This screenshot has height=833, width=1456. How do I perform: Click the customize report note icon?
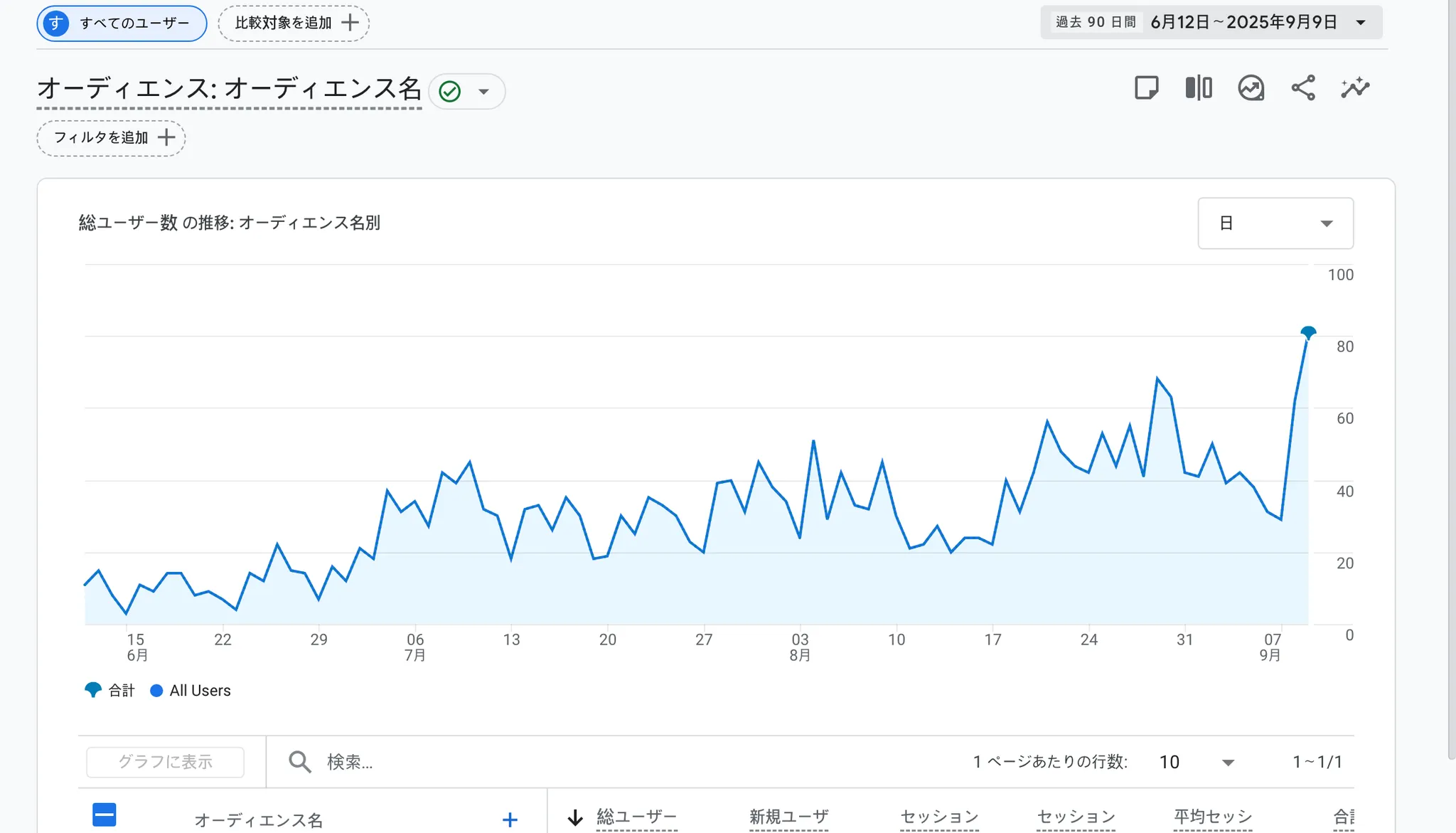coord(1146,88)
